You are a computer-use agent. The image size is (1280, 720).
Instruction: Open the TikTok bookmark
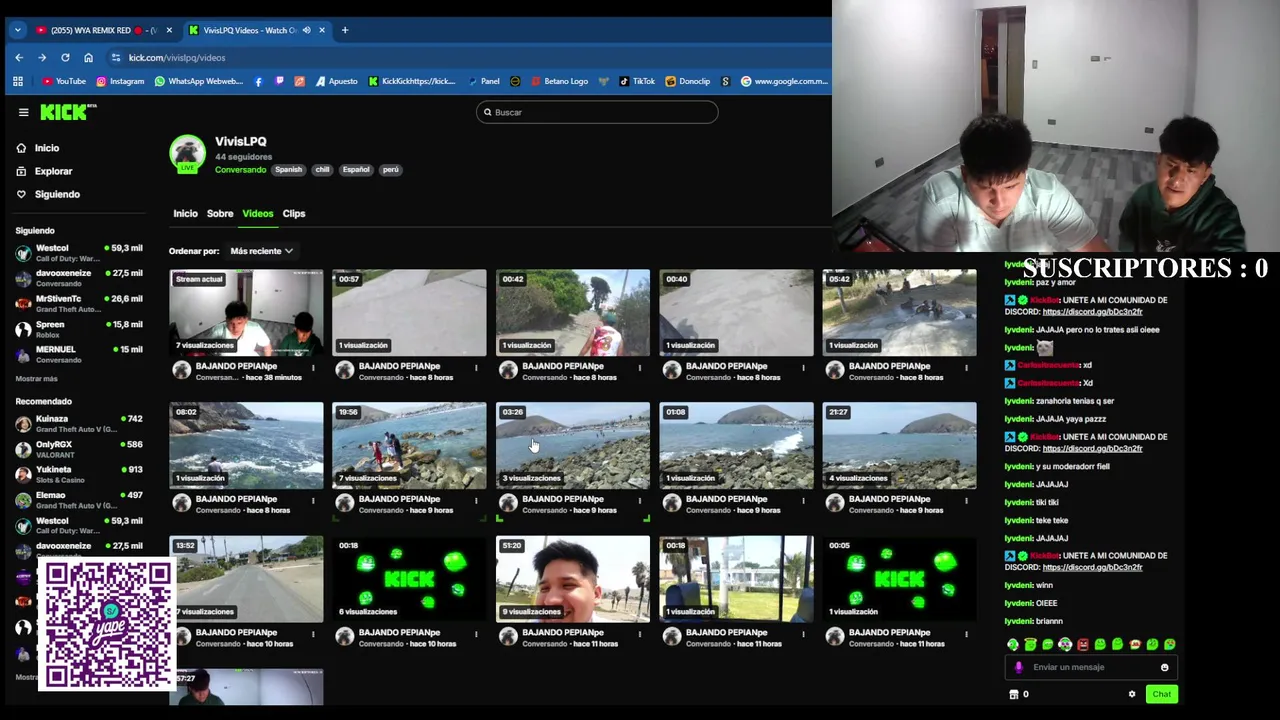637,81
